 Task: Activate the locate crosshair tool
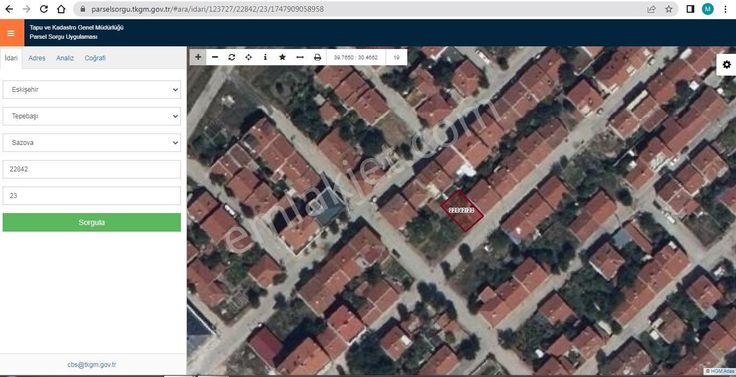pos(248,57)
